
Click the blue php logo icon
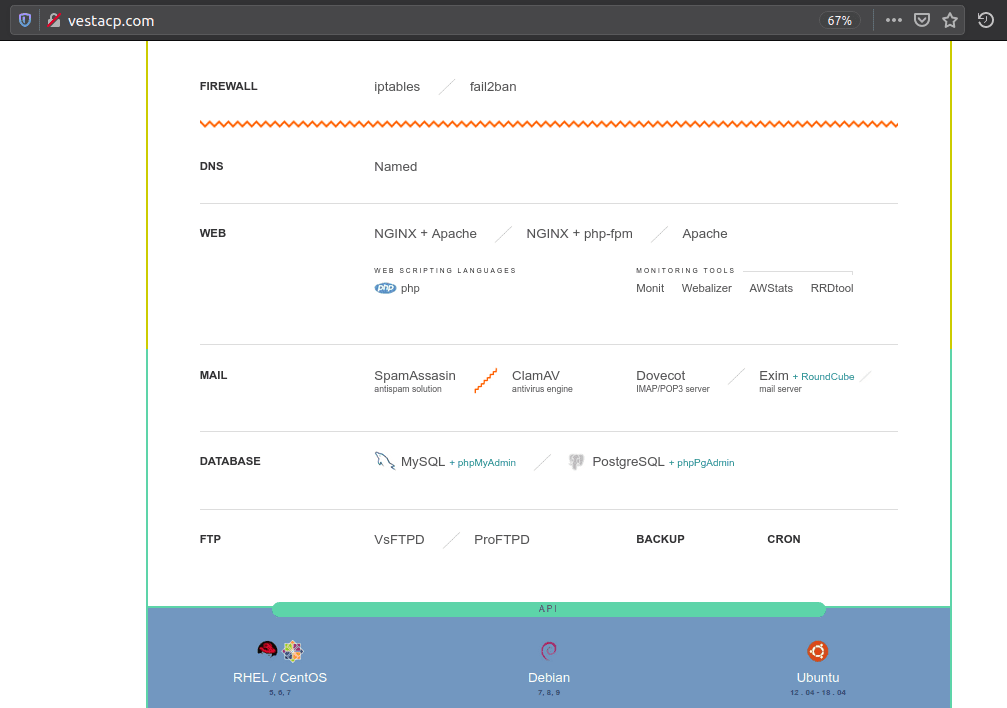click(385, 288)
